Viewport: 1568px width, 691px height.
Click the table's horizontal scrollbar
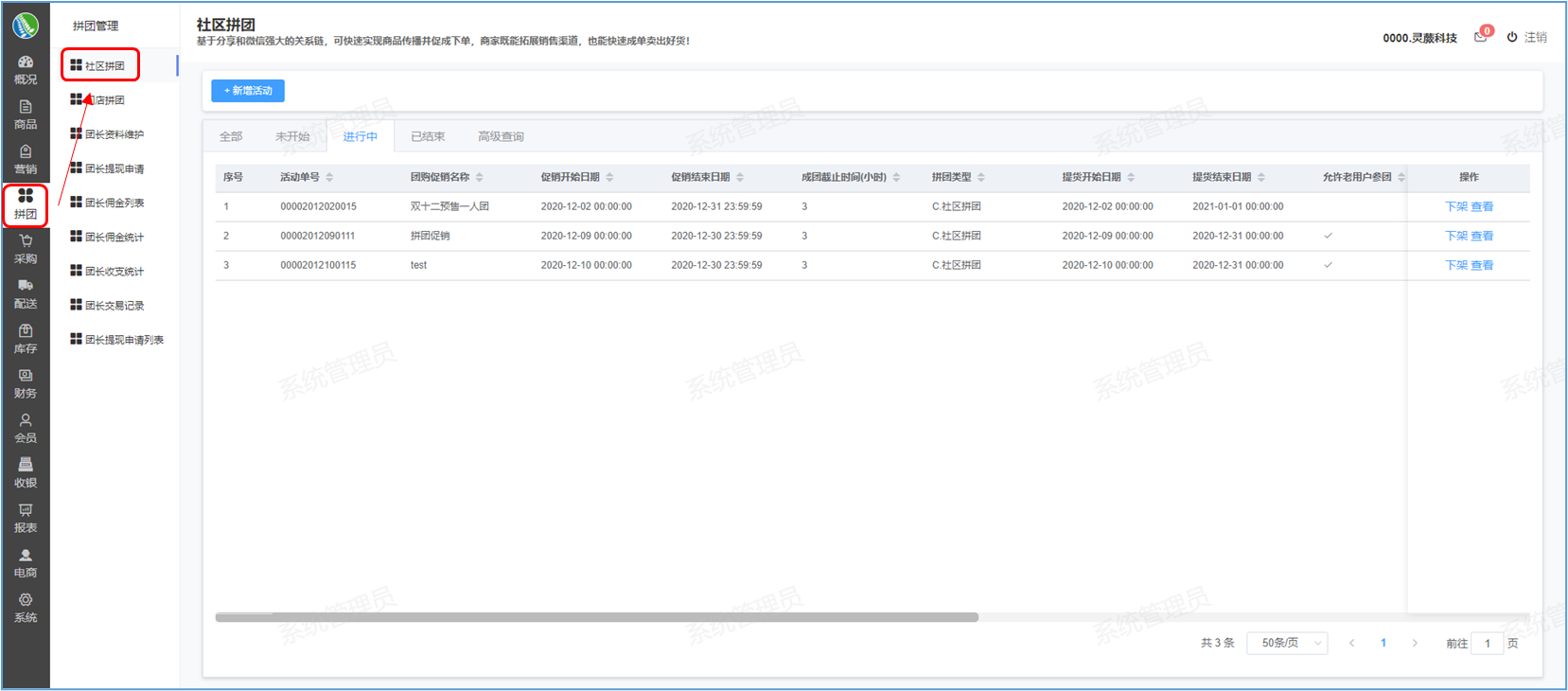(x=597, y=617)
